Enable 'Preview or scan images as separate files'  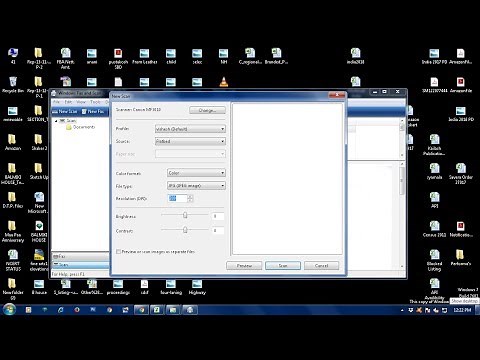pyautogui.click(x=118, y=252)
